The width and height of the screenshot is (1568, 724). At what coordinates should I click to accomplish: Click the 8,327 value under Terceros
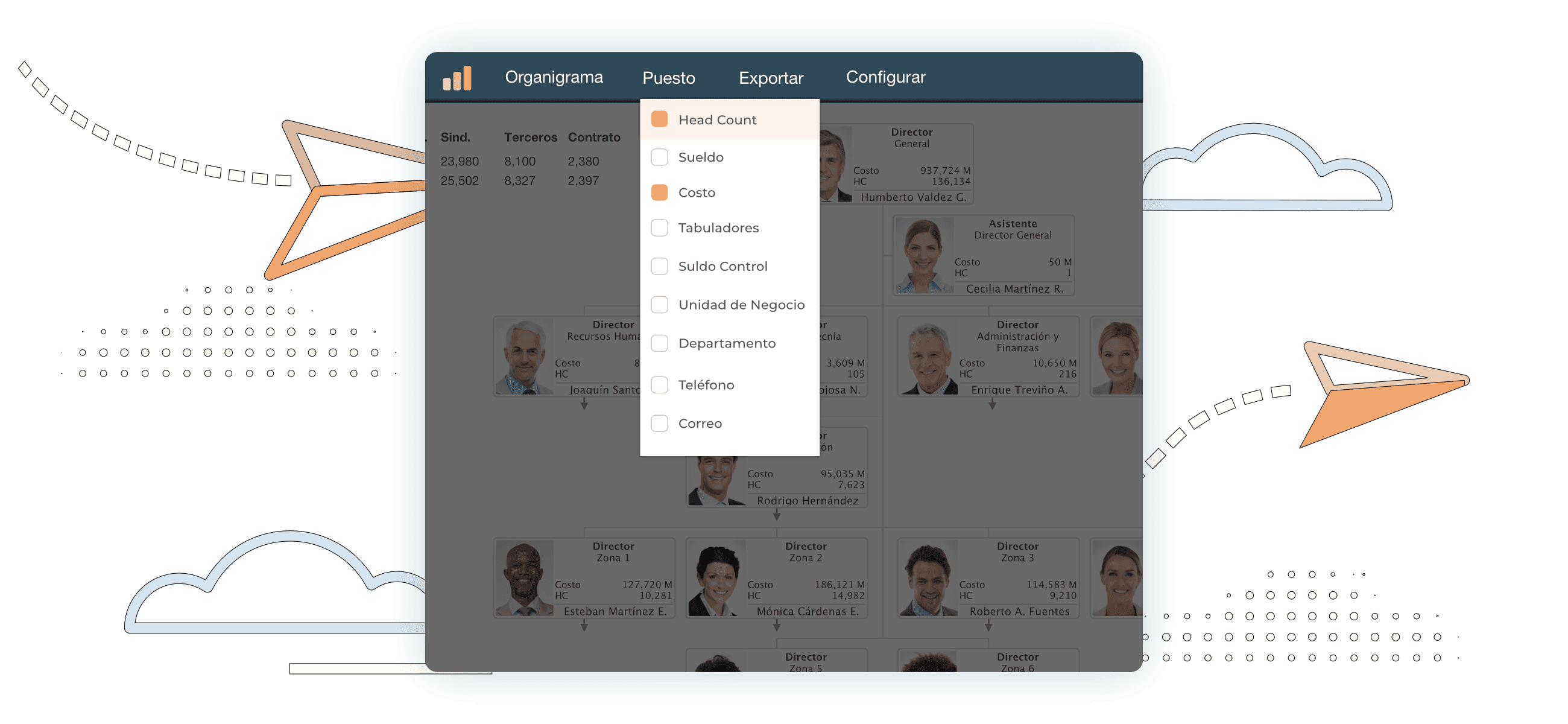click(x=519, y=181)
